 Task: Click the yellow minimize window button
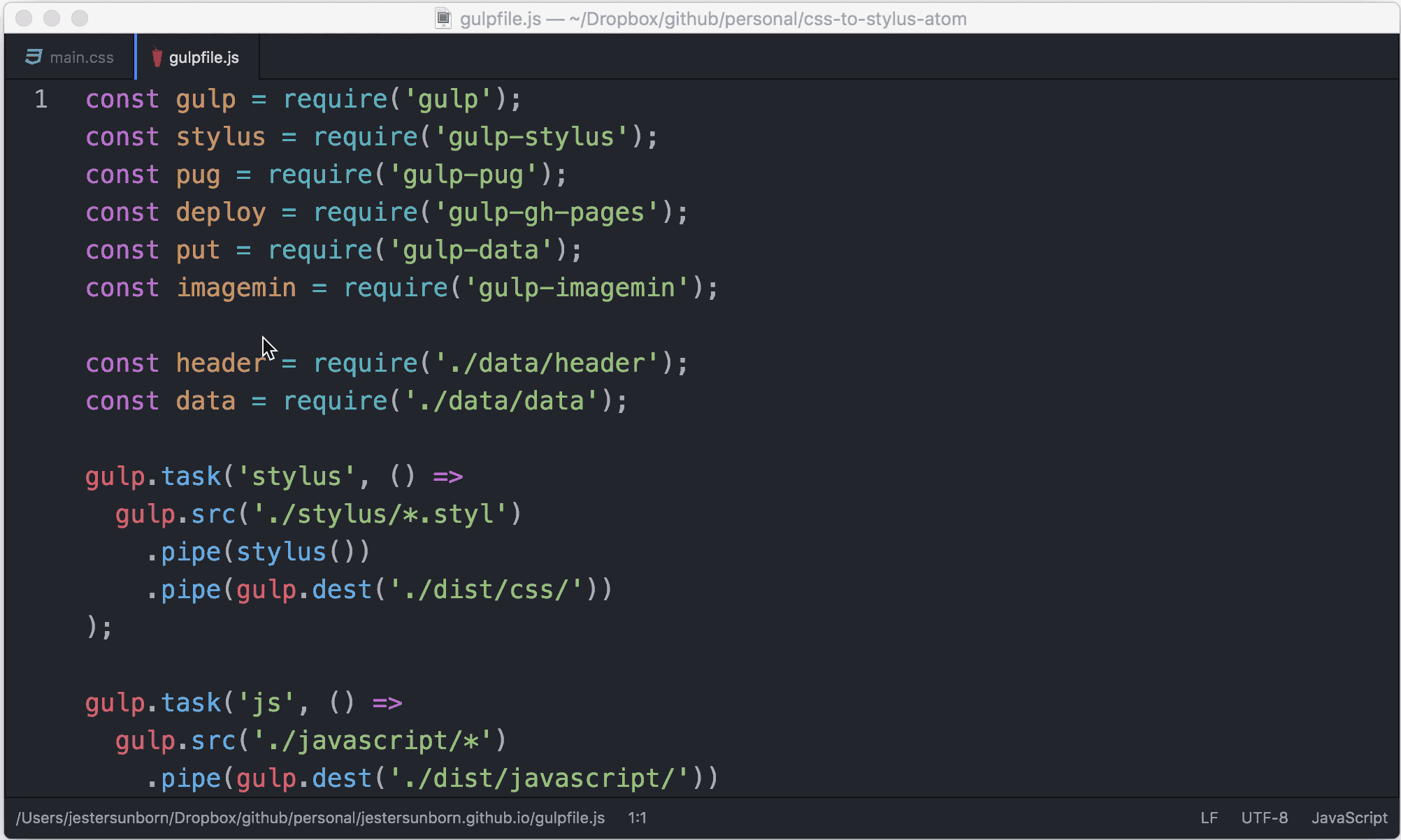click(x=52, y=19)
